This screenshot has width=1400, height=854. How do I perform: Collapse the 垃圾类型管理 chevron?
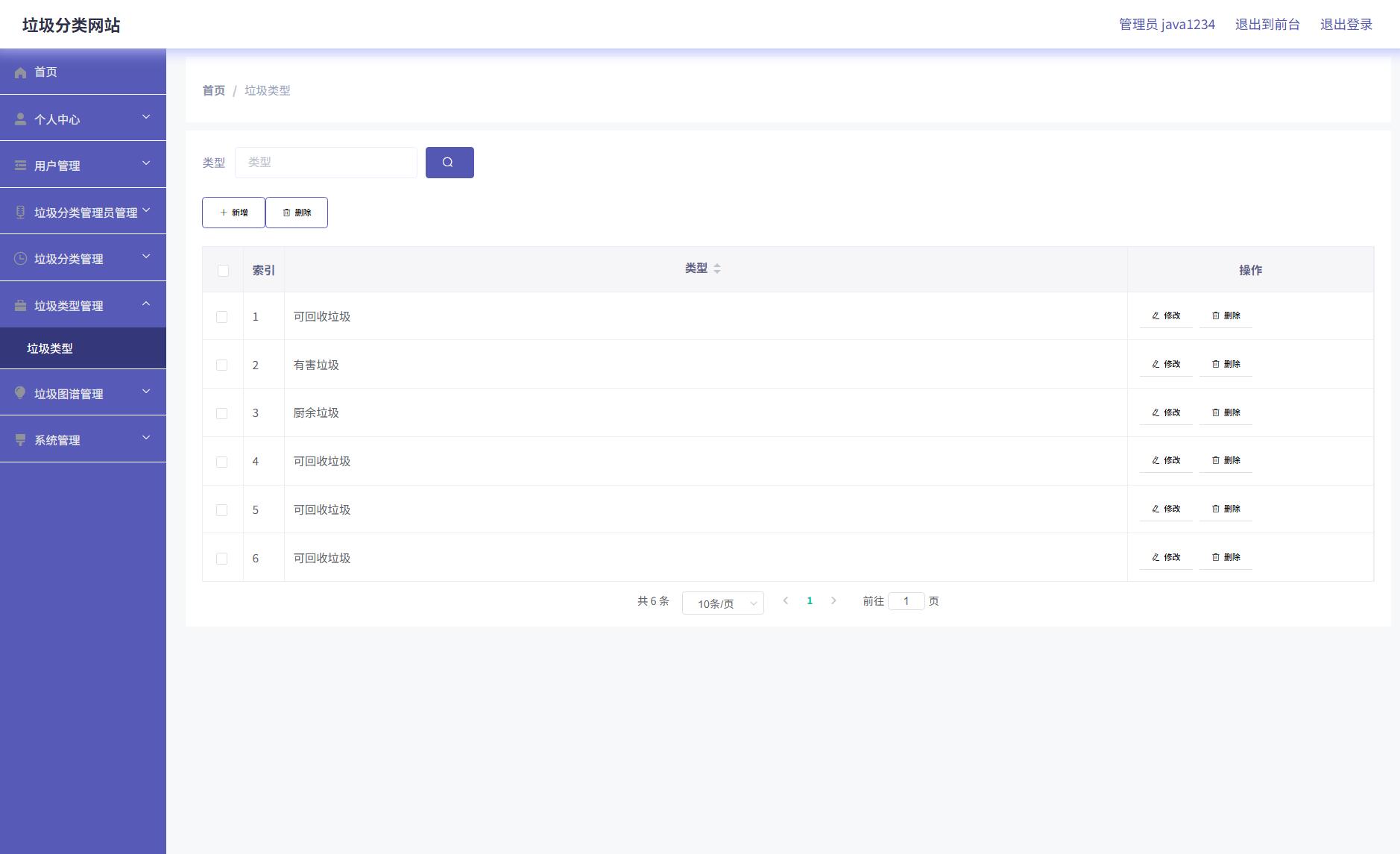146,304
